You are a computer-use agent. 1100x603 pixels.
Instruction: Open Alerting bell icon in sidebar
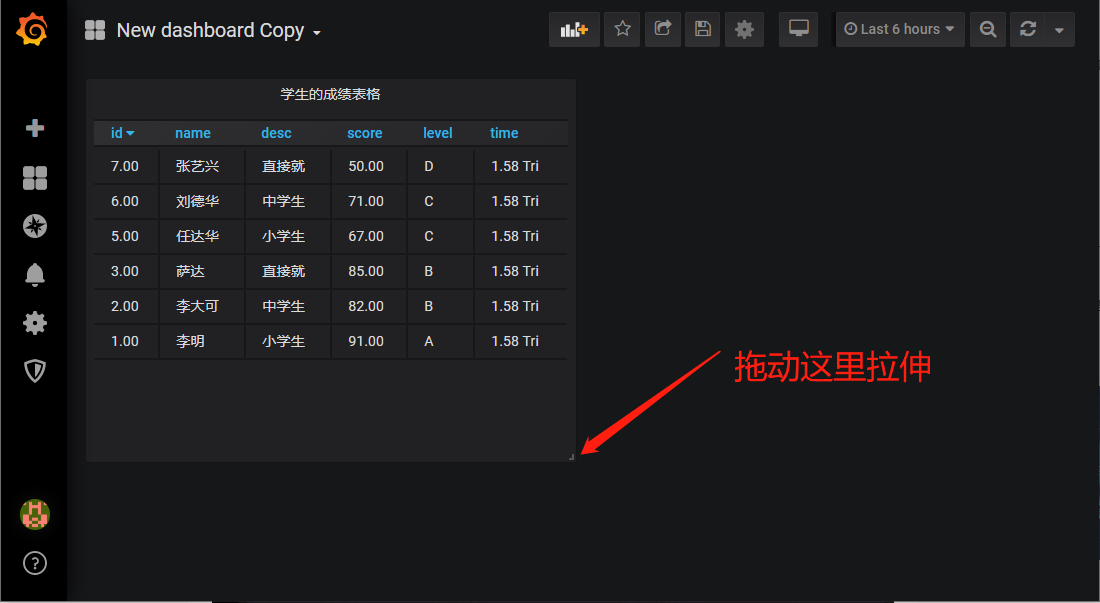[x=34, y=274]
